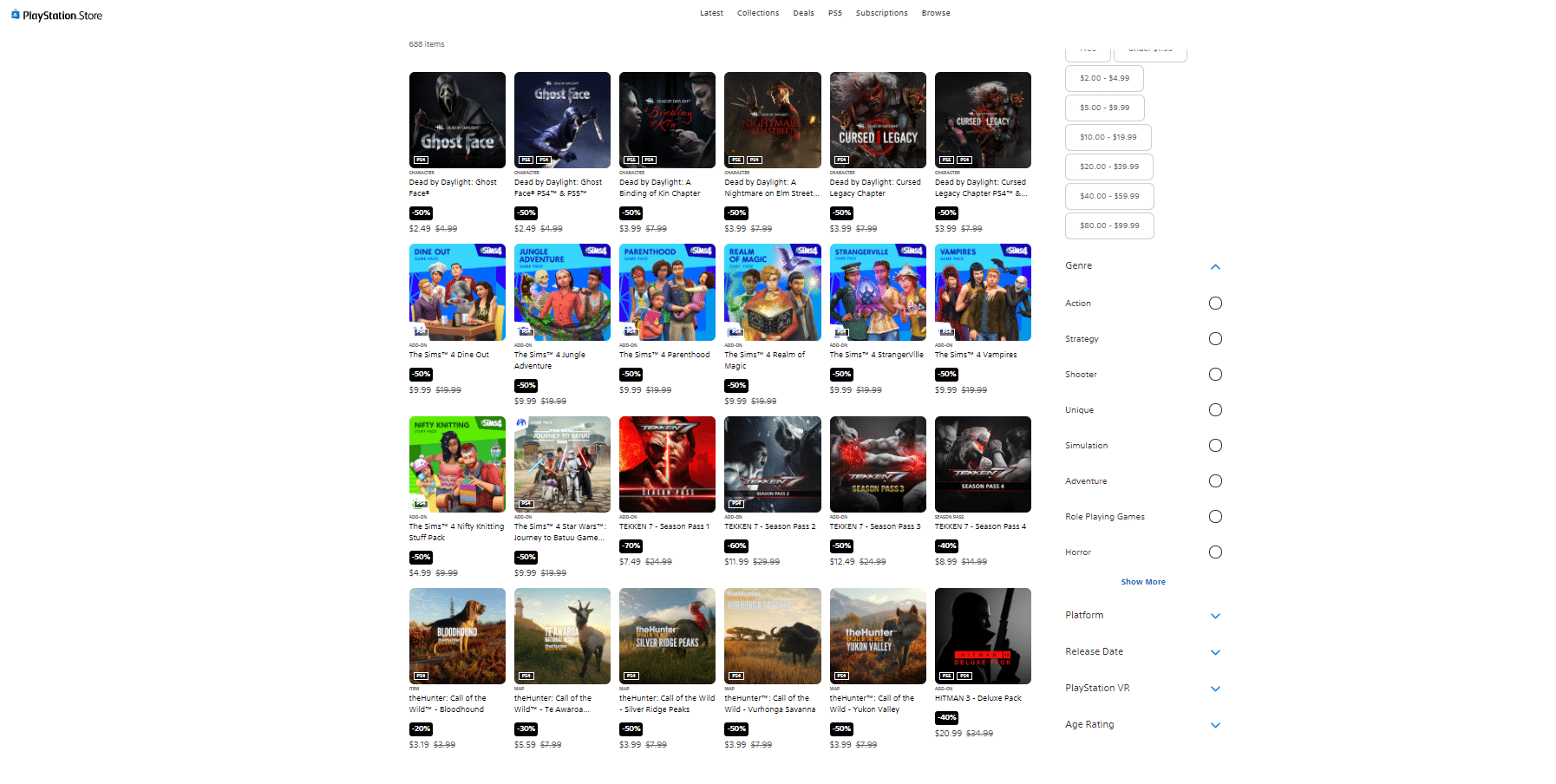Viewport: 1556px width, 784px height.
Task: Expand the Age Rating filter
Action: click(x=1215, y=725)
